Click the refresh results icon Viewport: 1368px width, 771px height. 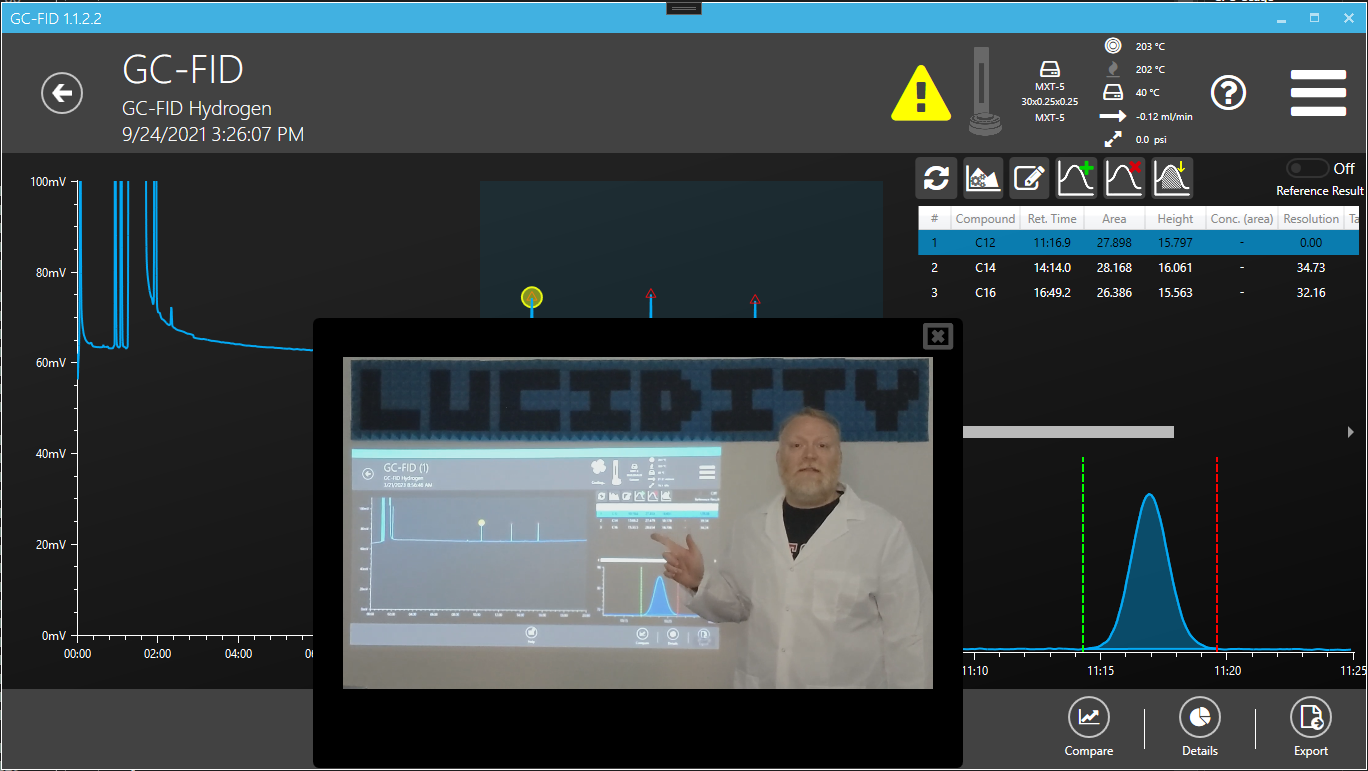tap(936, 179)
